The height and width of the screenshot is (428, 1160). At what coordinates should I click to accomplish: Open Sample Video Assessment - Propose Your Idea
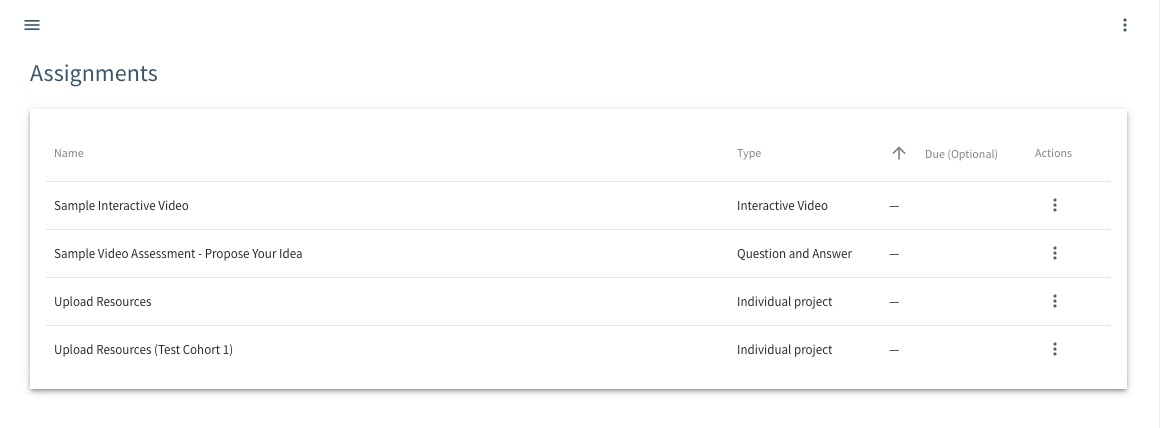coord(178,254)
